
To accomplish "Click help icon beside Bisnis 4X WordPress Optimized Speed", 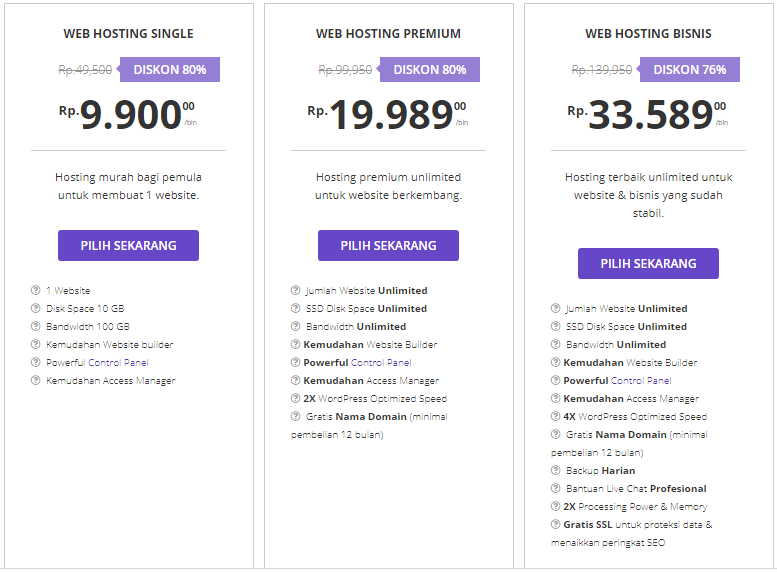I will [556, 417].
